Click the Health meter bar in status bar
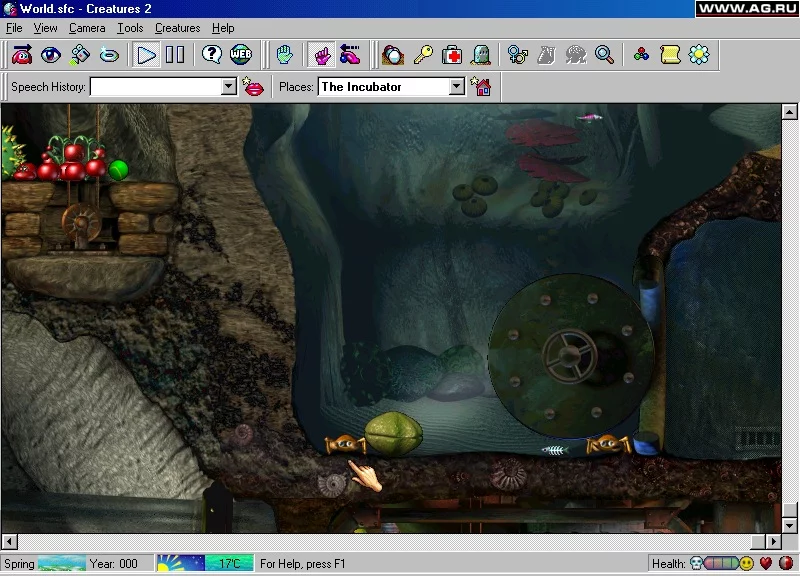800x576 pixels. (x=721, y=563)
